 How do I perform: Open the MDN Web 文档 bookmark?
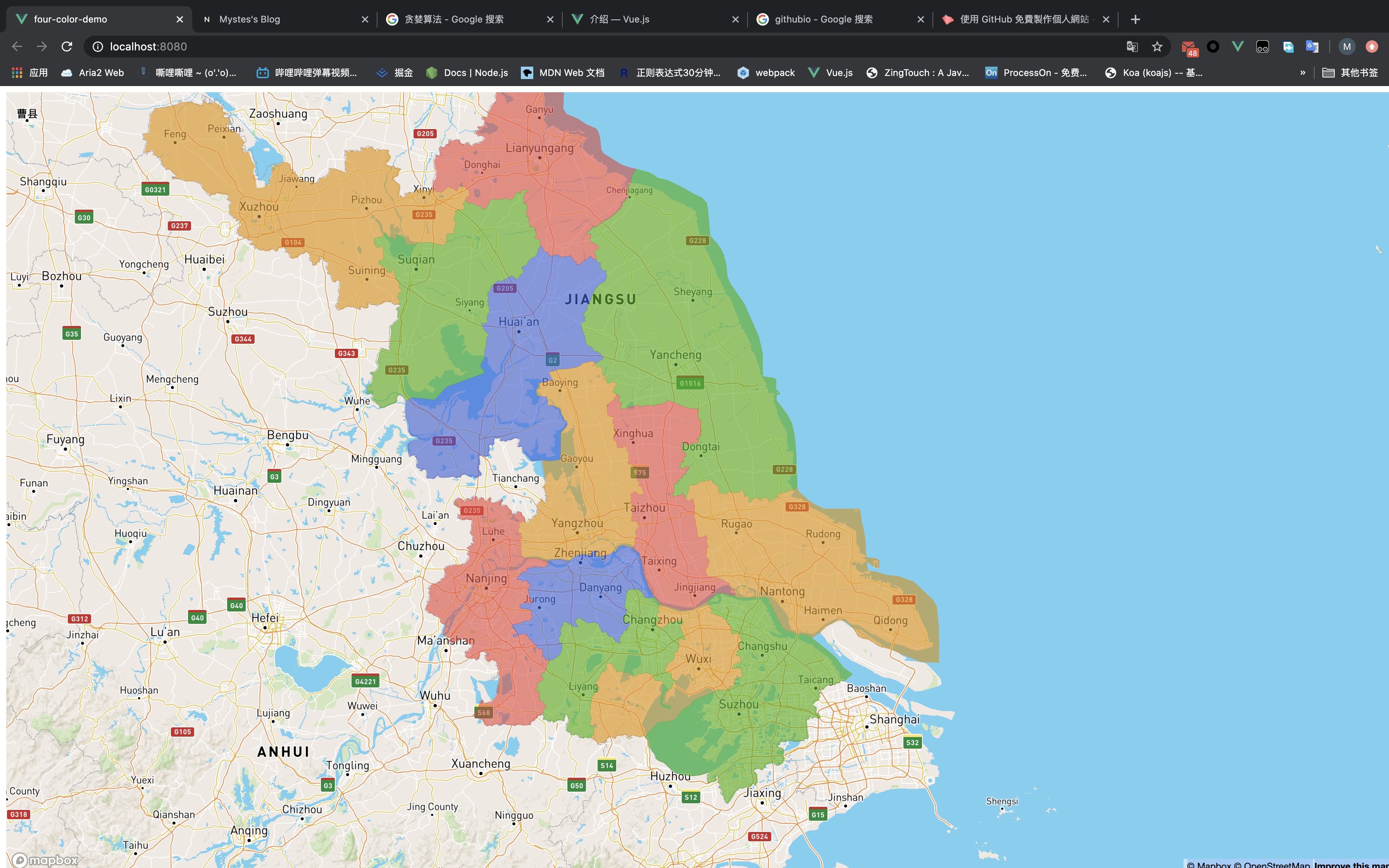[x=562, y=72]
